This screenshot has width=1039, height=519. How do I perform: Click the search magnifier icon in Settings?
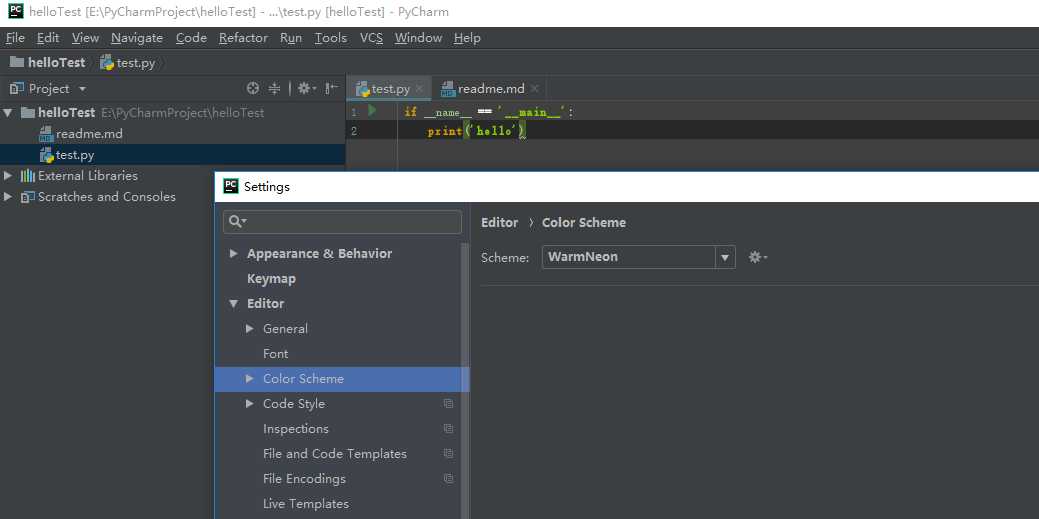click(x=237, y=221)
